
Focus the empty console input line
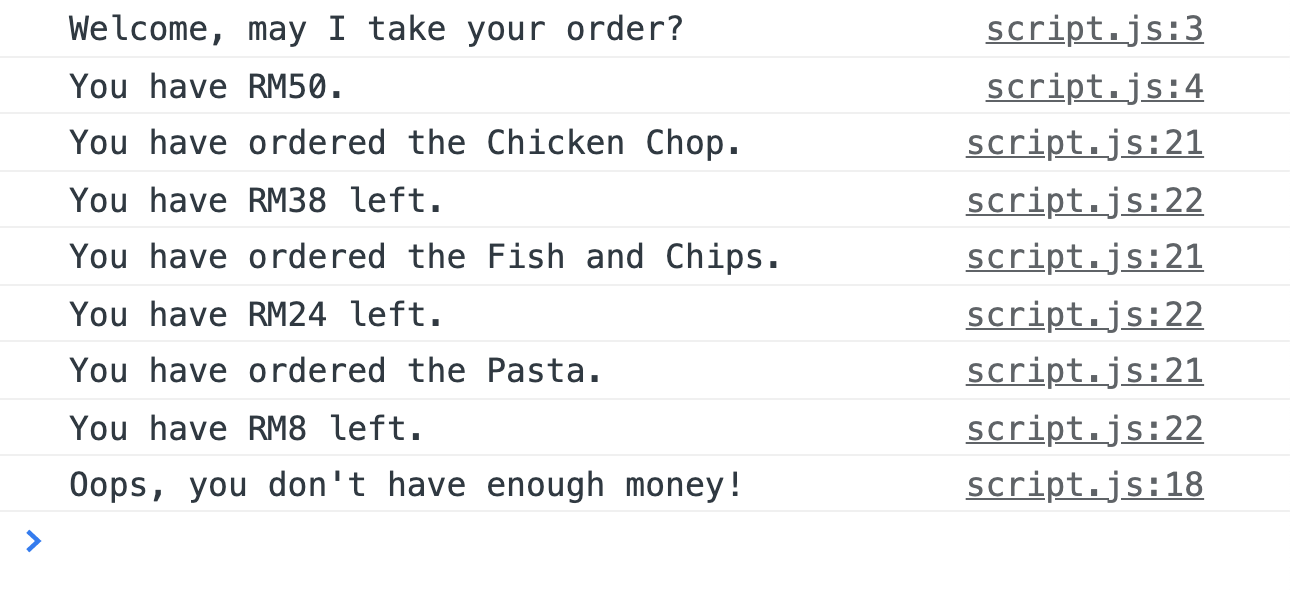(600, 542)
